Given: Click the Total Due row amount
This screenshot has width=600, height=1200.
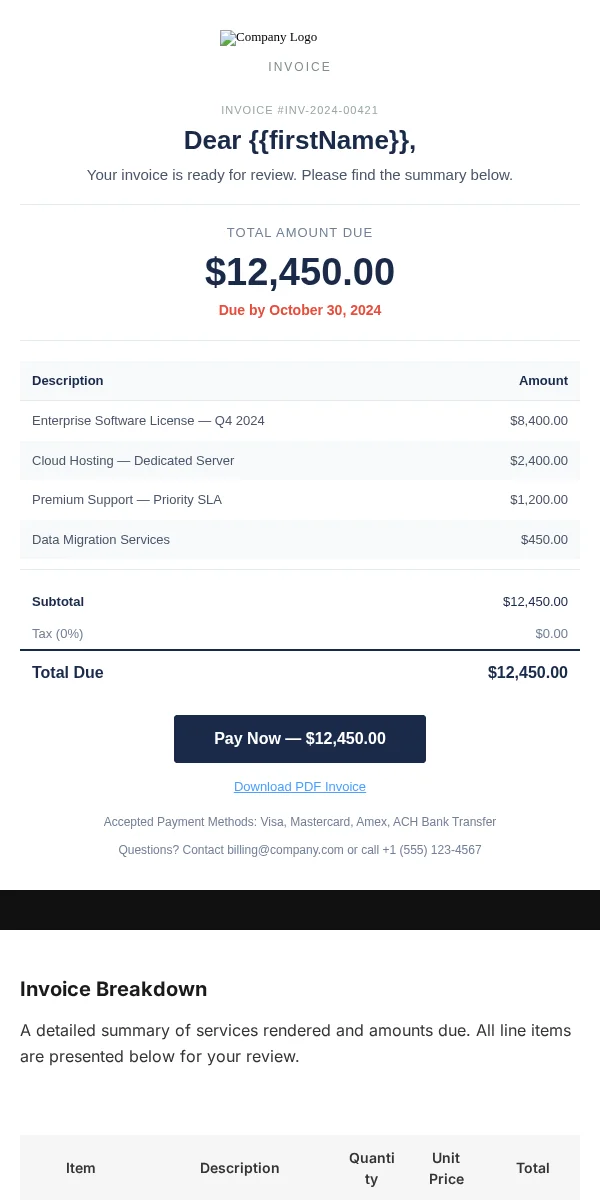Looking at the screenshot, I should click(x=528, y=673).
